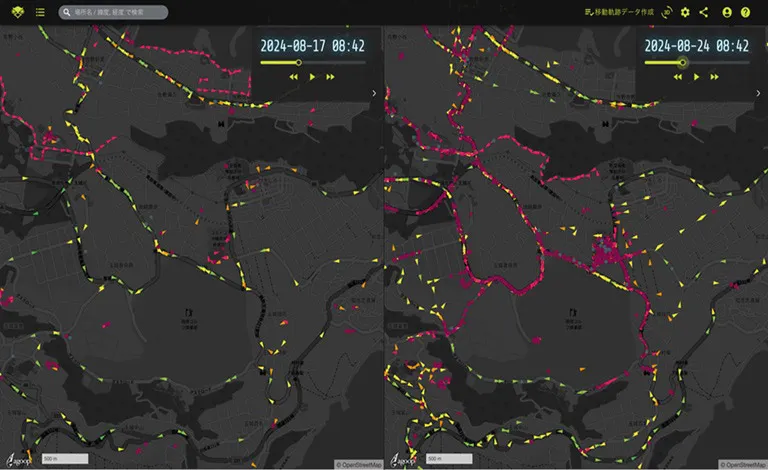The image size is (768, 470).
Task: Click the share icon in the top bar
Action: point(704,13)
